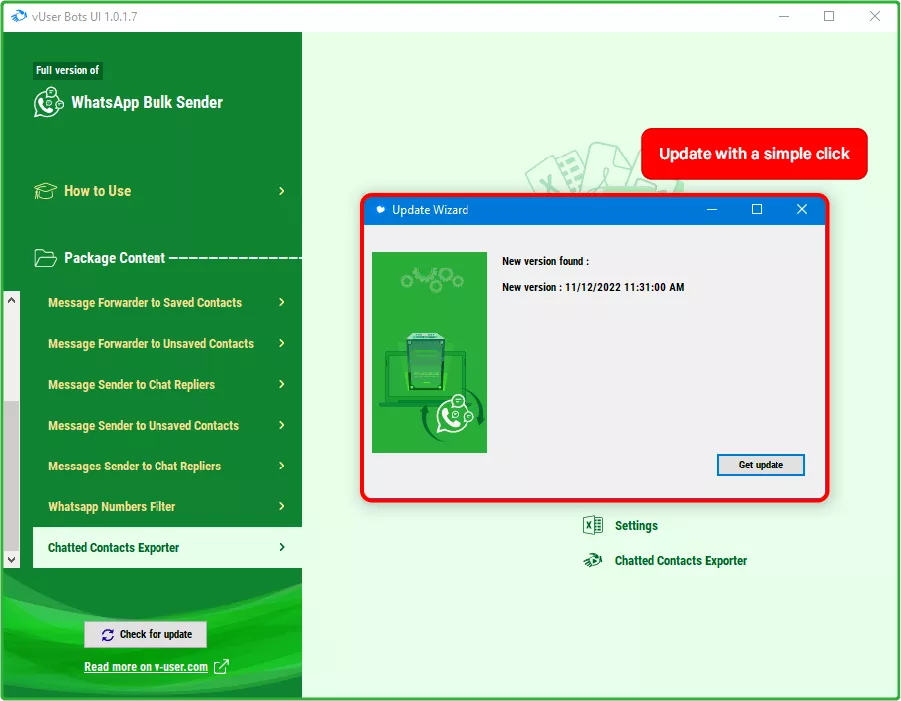Click the Update Wizard title bar icon
The width and height of the screenshot is (901, 701).
coord(380,210)
